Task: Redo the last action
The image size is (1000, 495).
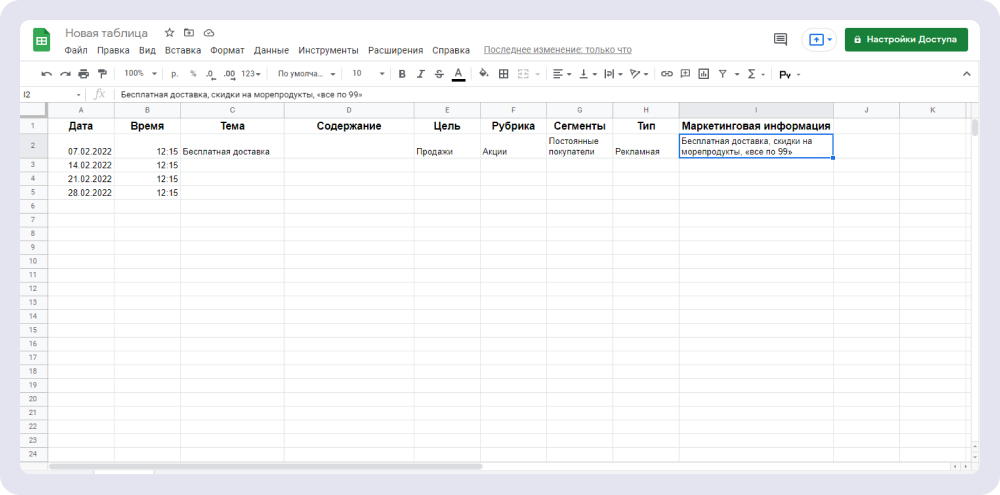Action: coord(65,74)
